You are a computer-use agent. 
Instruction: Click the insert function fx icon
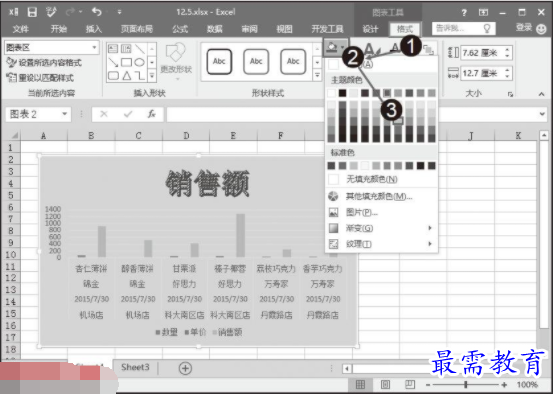(152, 114)
